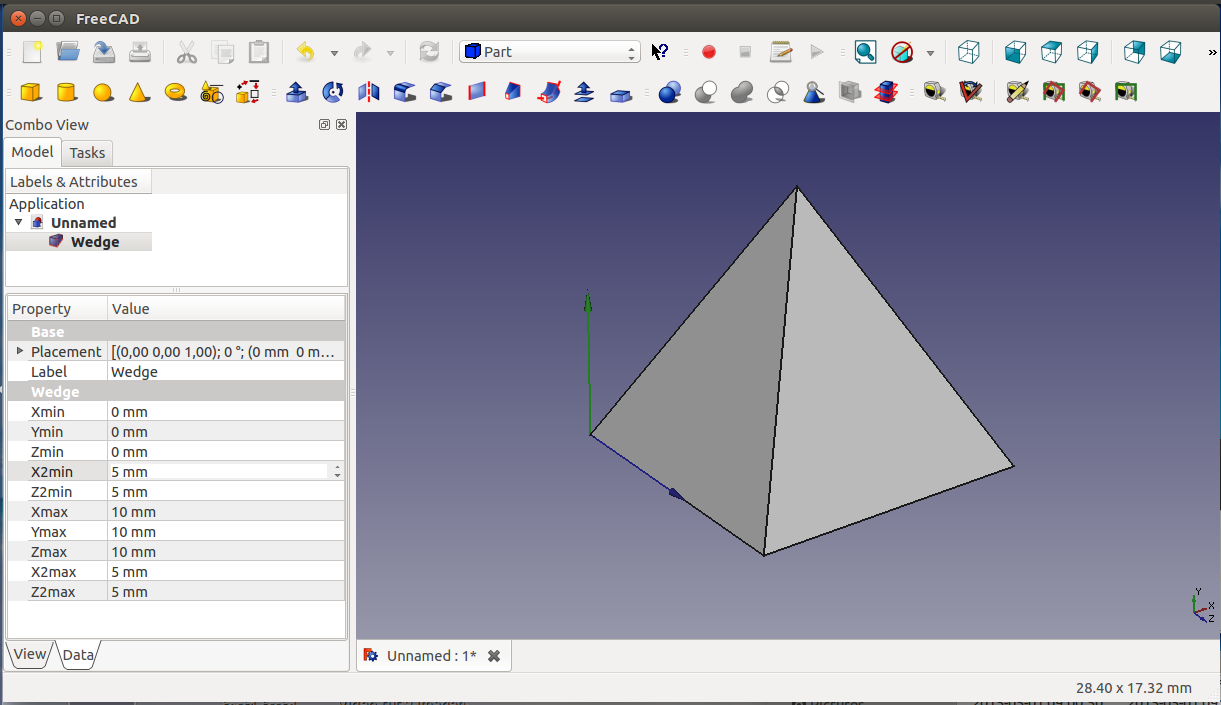
Task: Expand the Placement property row
Action: (x=20, y=351)
